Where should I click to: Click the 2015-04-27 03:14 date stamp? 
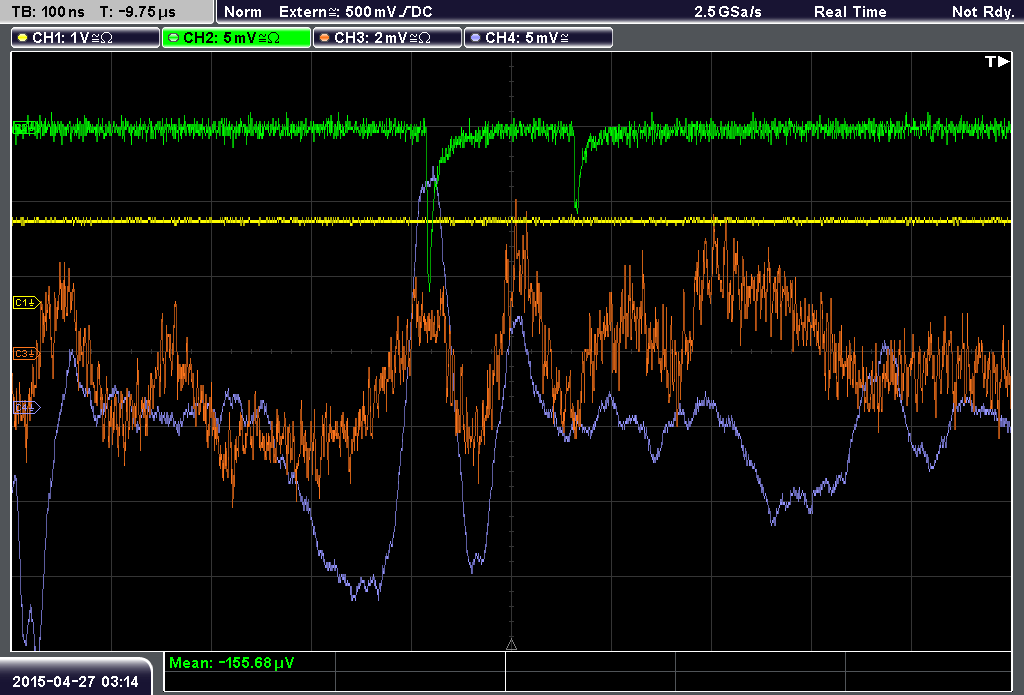(76, 681)
